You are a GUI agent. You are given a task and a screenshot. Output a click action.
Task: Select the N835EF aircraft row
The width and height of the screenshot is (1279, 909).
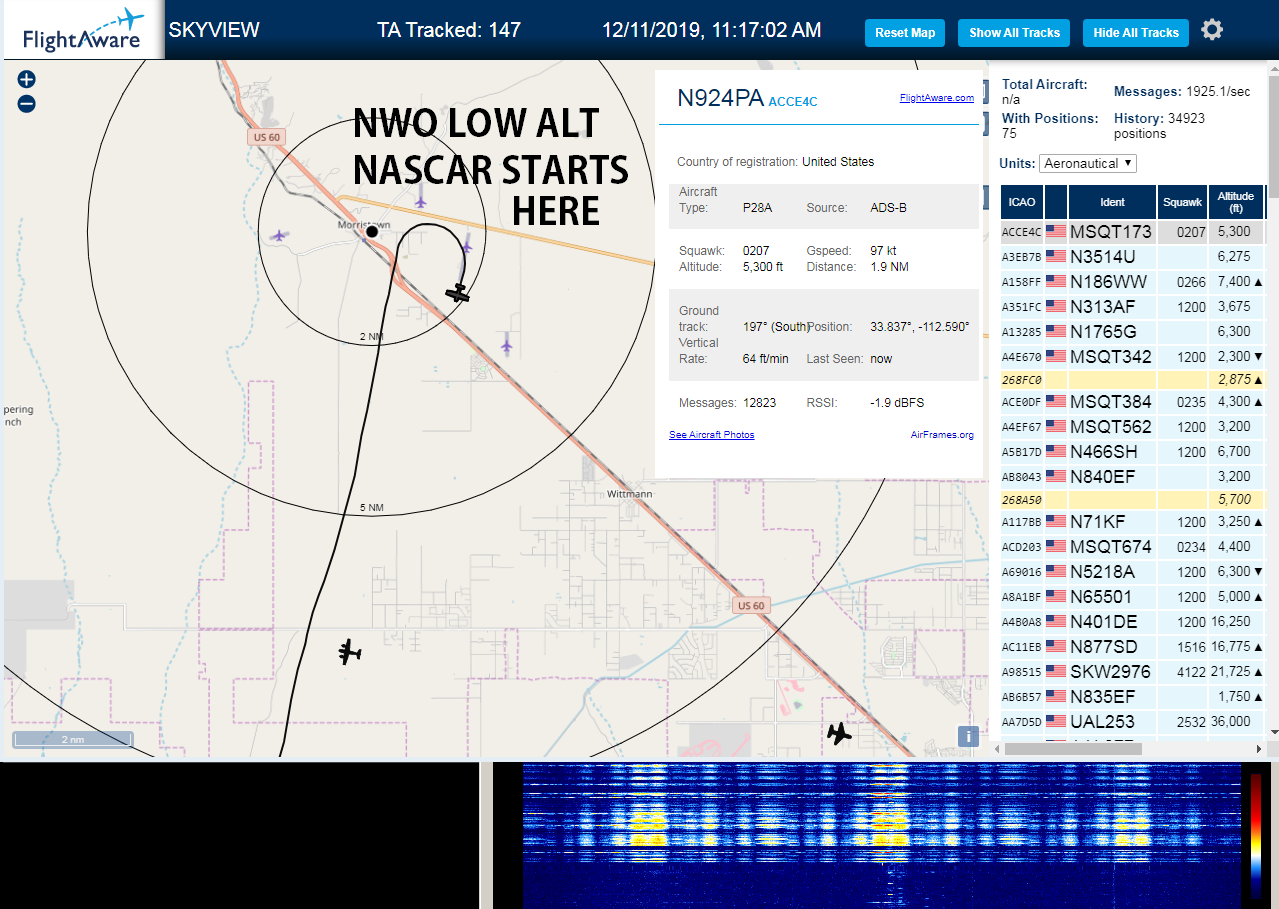1132,696
